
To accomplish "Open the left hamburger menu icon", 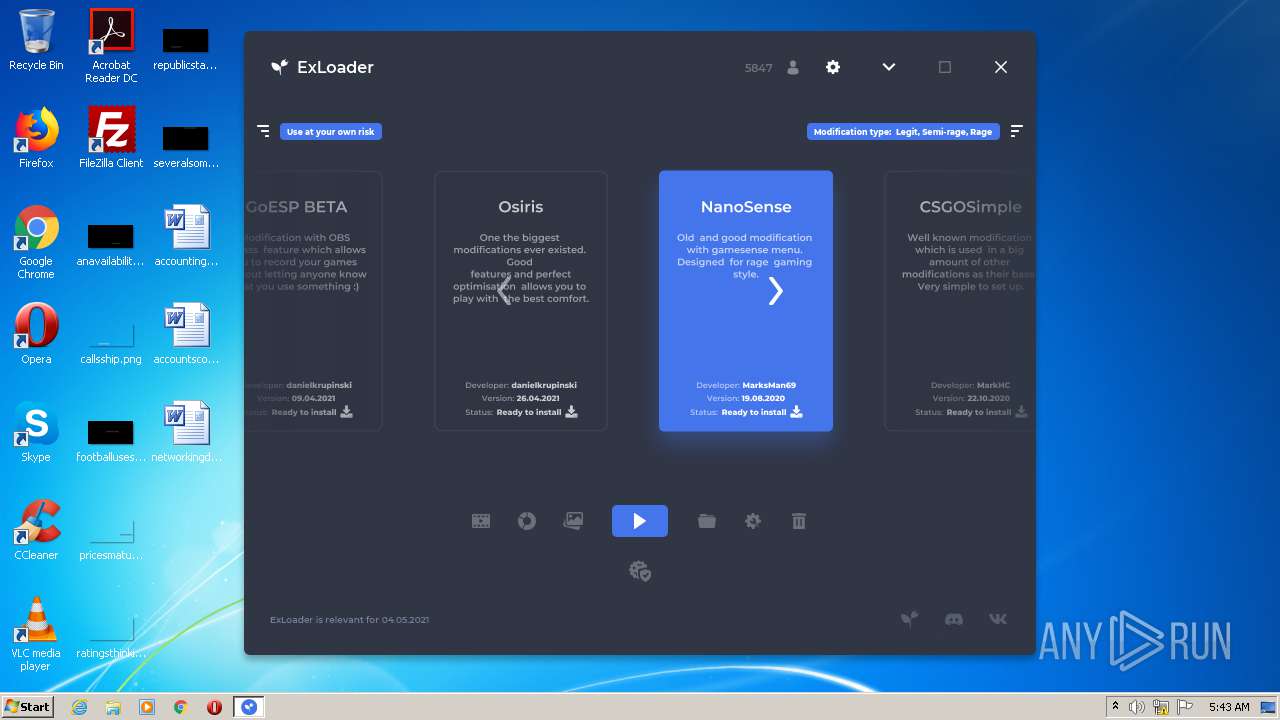I will pos(264,131).
